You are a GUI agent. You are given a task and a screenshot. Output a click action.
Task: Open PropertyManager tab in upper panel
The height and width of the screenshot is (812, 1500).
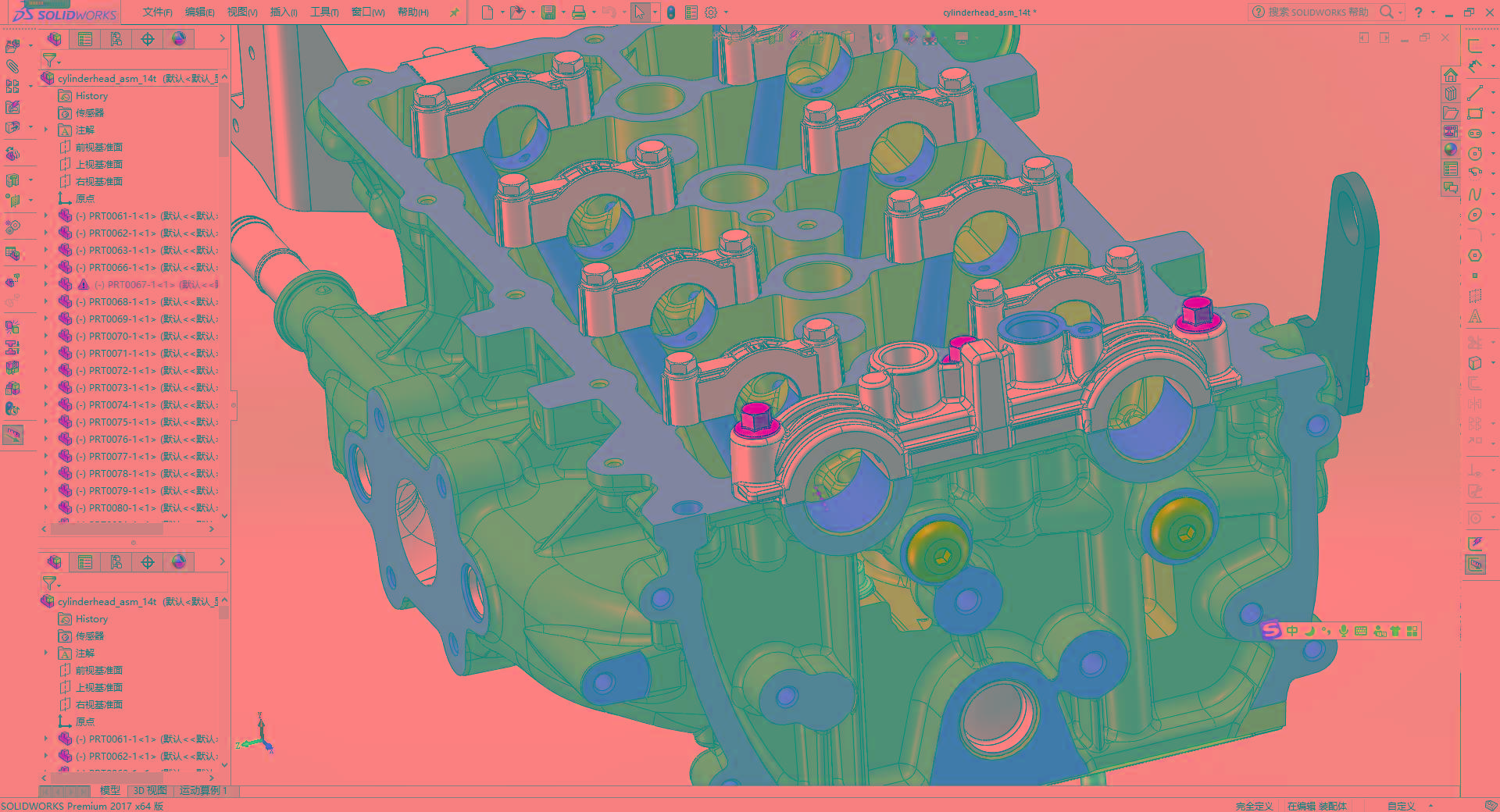85,39
